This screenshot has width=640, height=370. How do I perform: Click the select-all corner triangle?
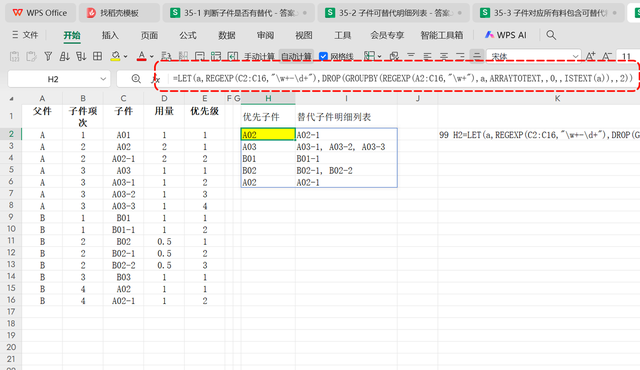[x=11, y=99]
